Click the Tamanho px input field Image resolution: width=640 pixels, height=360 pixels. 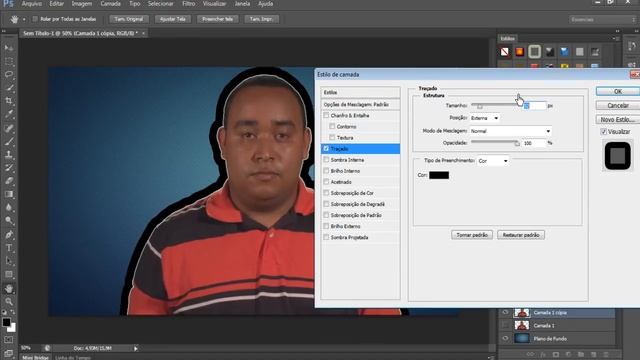(535, 106)
